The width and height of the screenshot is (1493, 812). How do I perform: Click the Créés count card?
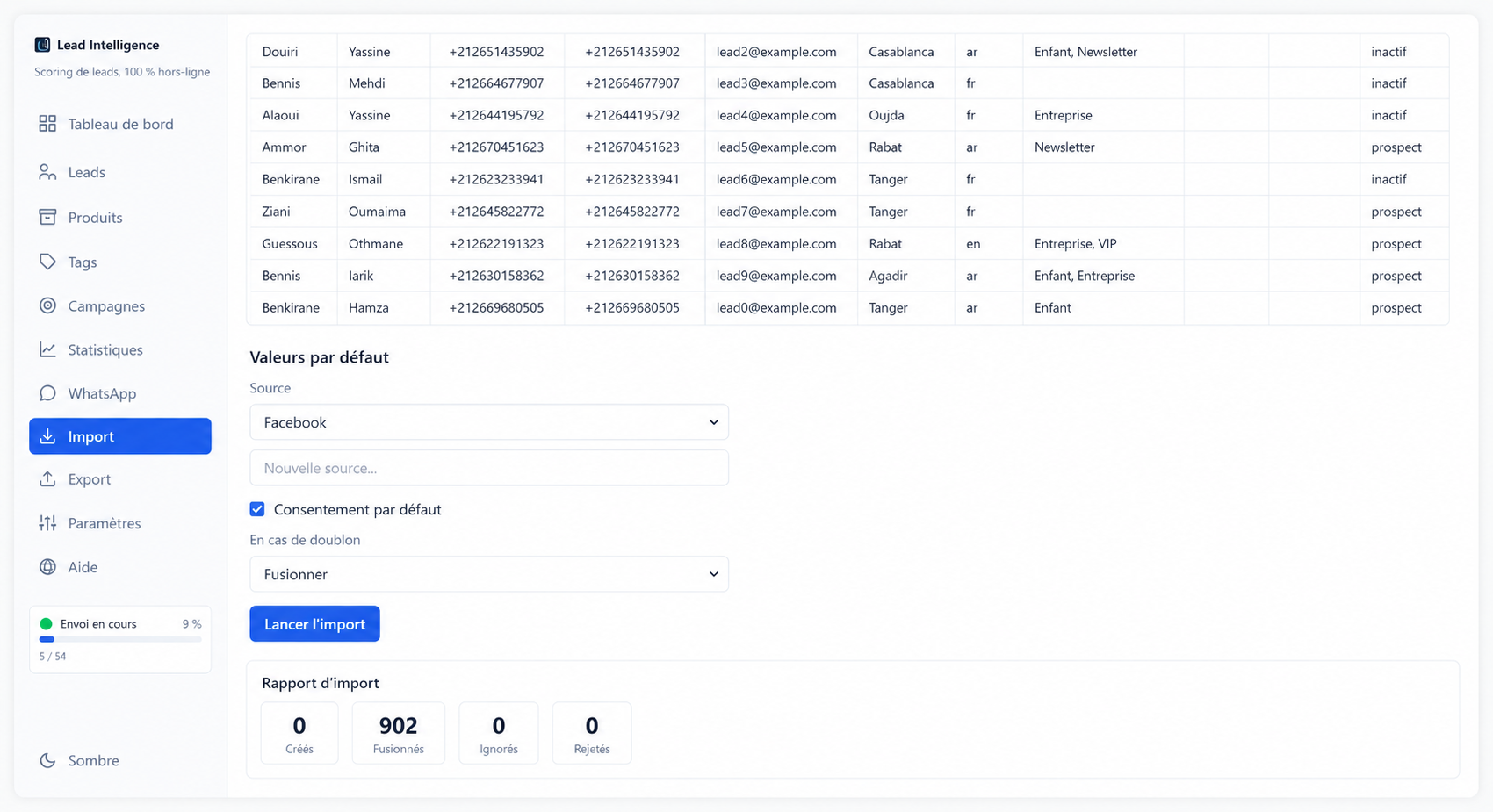click(x=299, y=733)
